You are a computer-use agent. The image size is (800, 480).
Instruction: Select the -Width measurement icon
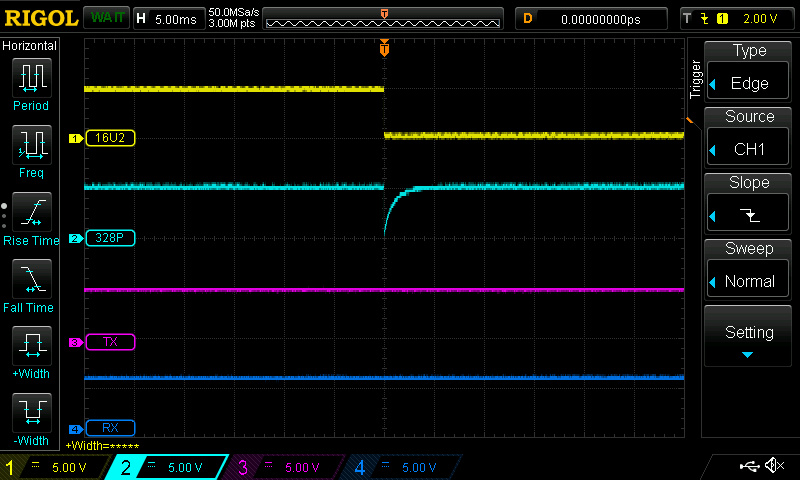pyautogui.click(x=32, y=413)
